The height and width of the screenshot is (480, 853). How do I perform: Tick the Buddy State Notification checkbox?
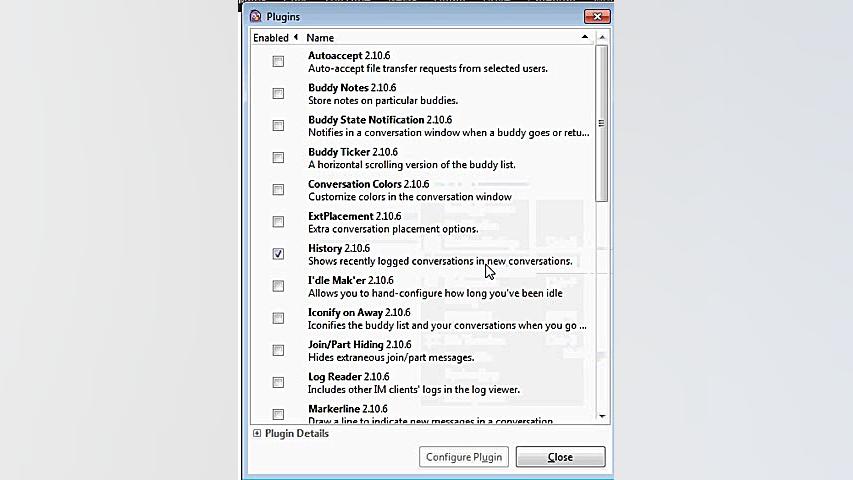coord(278,126)
